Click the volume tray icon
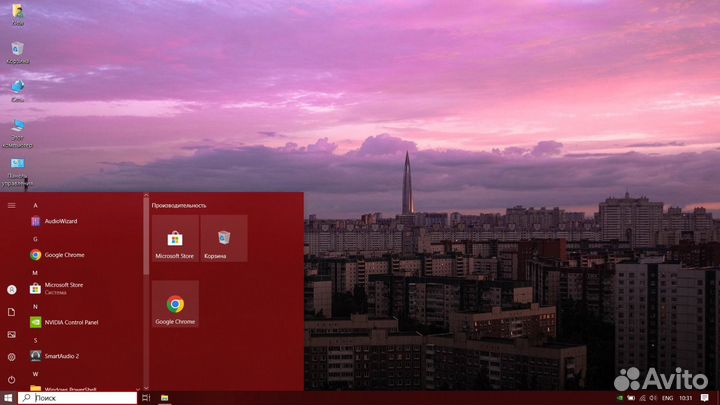The height and width of the screenshot is (405, 720). (653, 398)
